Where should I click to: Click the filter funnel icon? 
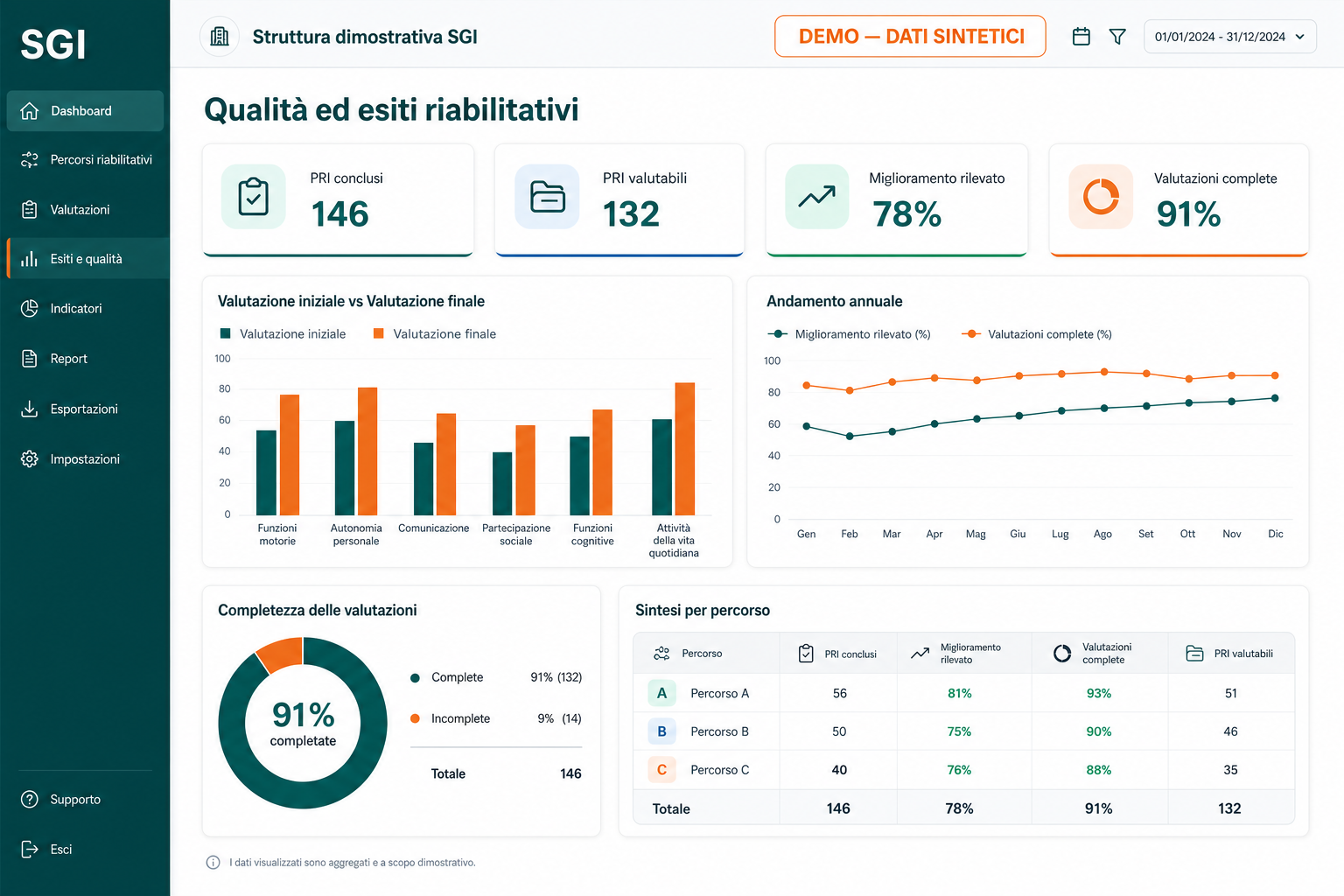point(1117,37)
